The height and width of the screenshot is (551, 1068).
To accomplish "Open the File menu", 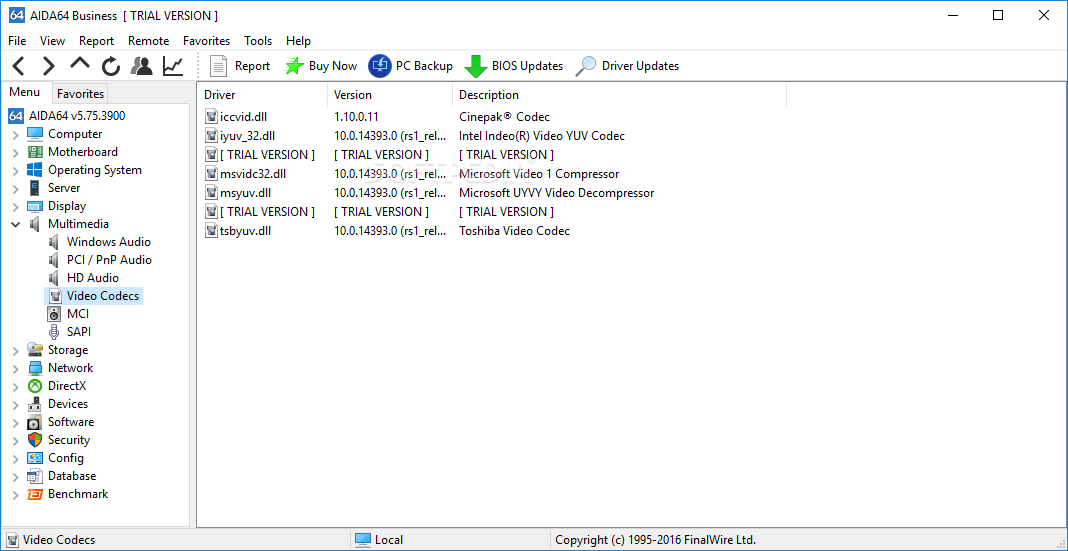I will 17,41.
